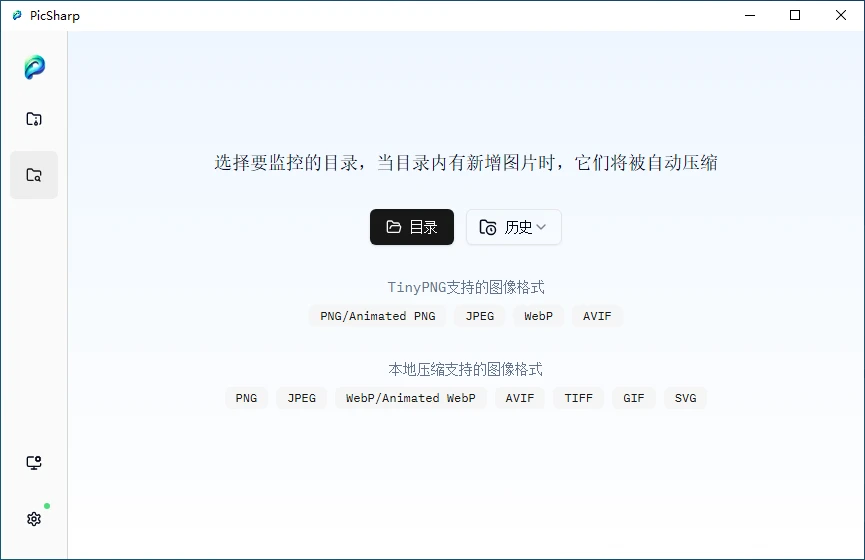Open the 历史 history dropdown
This screenshot has width=865, height=560.
[513, 227]
